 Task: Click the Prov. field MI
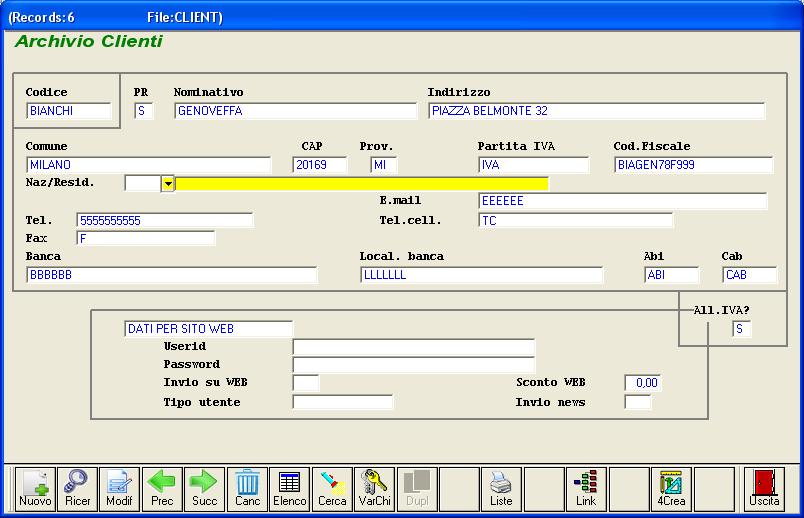[384, 165]
